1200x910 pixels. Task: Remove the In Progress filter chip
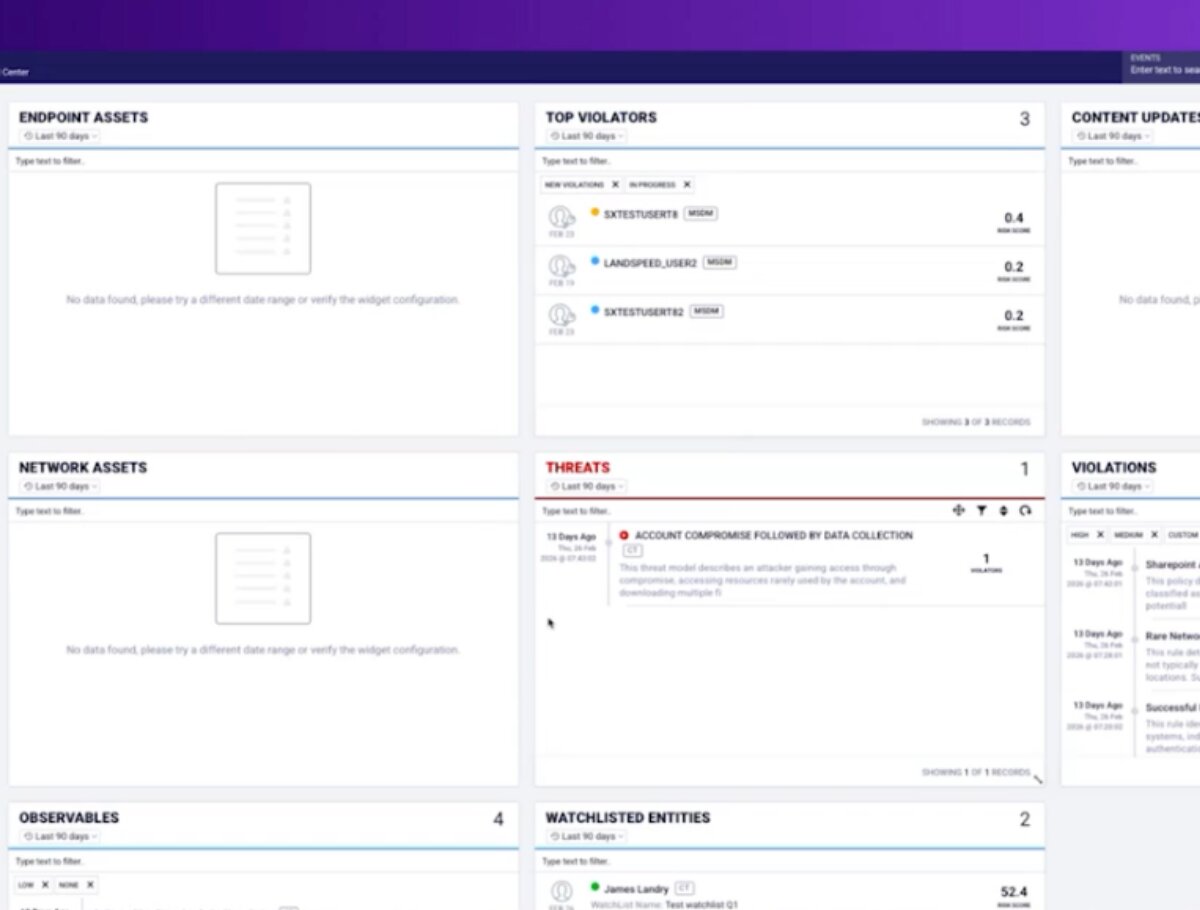click(686, 185)
